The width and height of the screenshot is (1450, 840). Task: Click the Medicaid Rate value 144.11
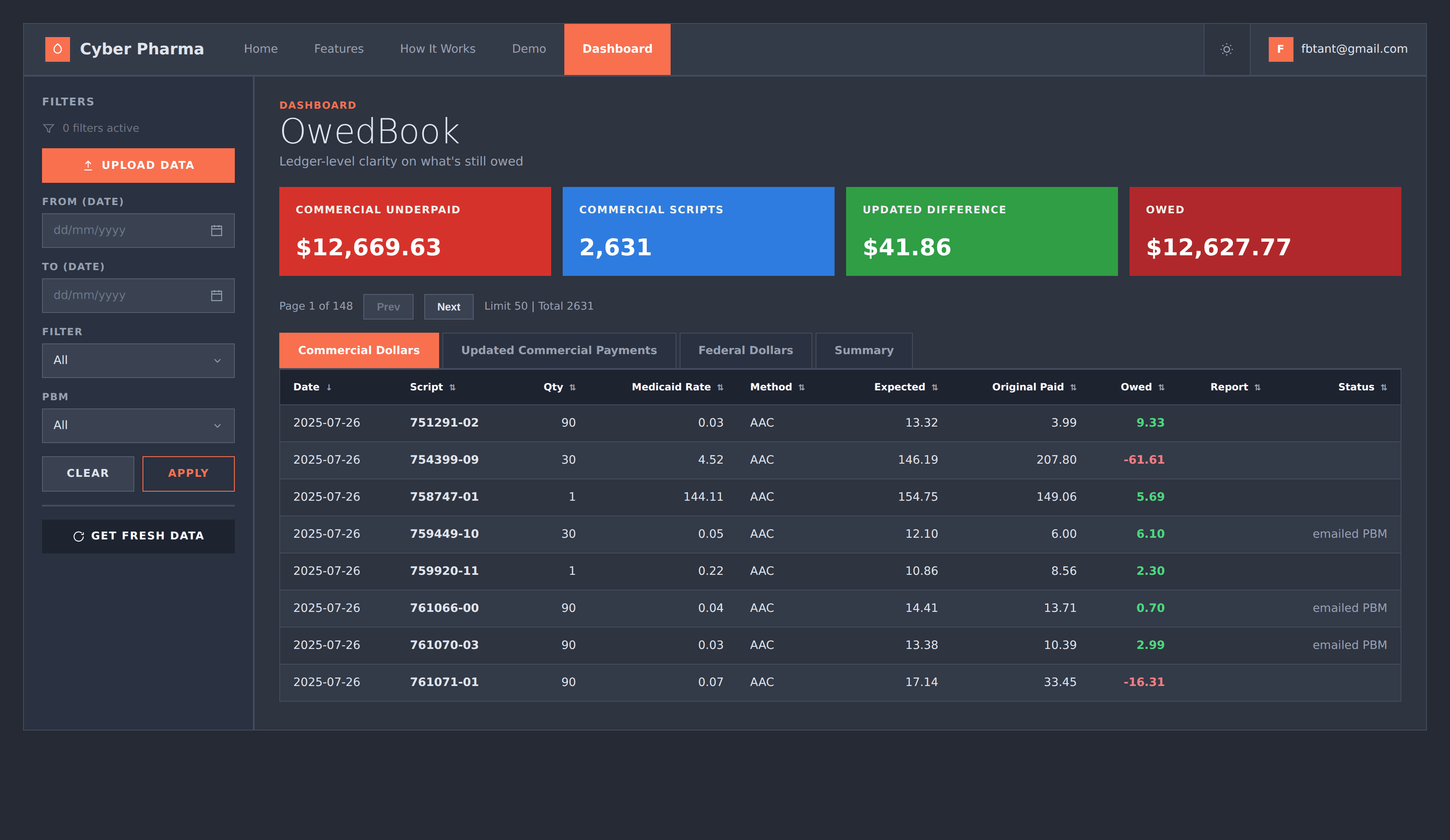point(703,497)
